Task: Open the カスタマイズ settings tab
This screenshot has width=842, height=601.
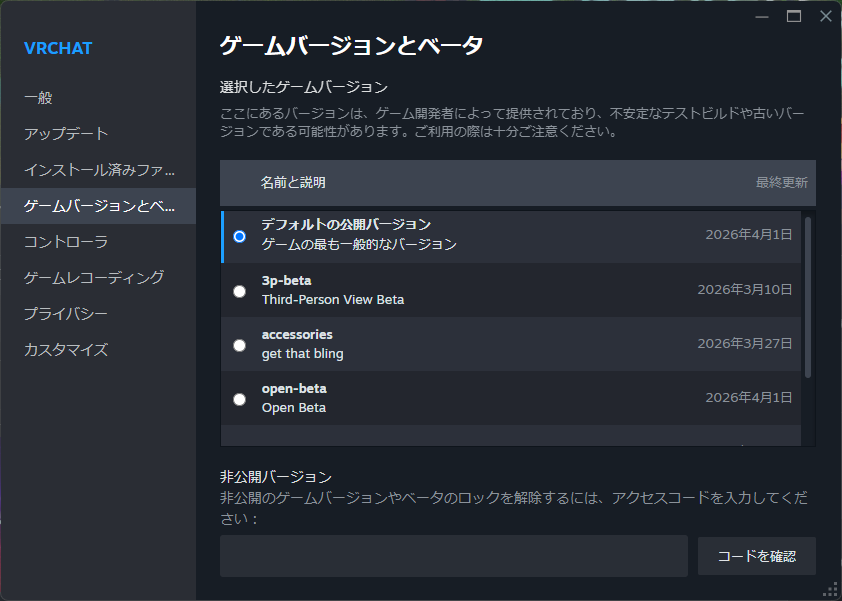Action: [66, 350]
